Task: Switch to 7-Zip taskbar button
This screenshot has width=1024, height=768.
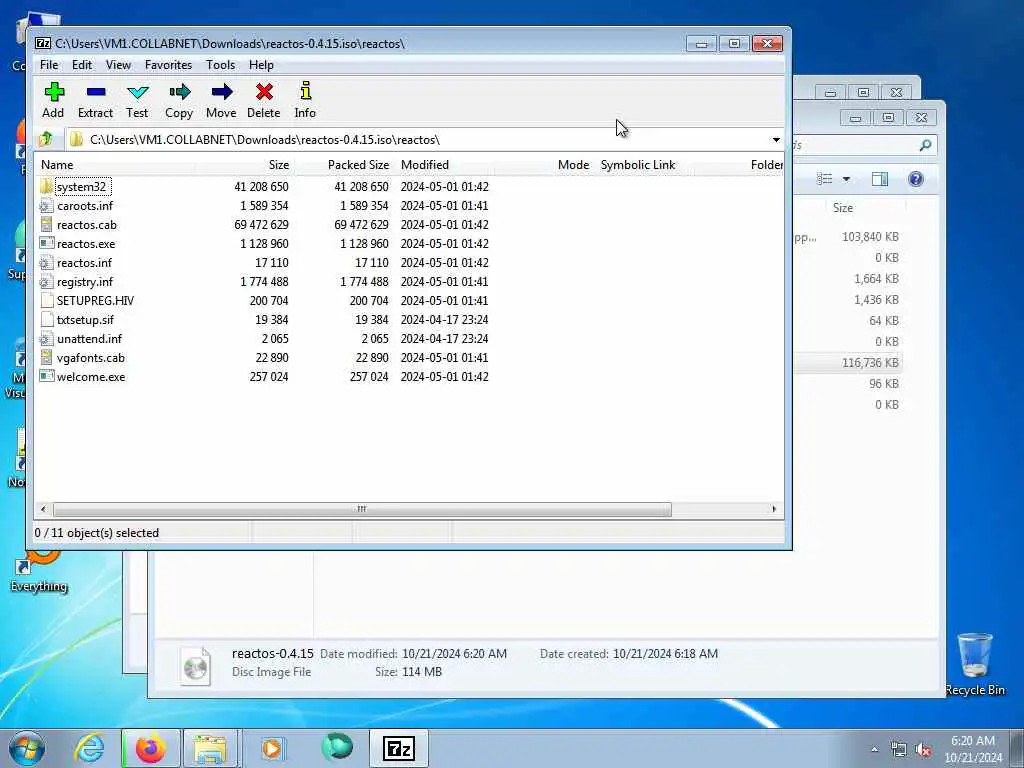Action: click(x=398, y=748)
